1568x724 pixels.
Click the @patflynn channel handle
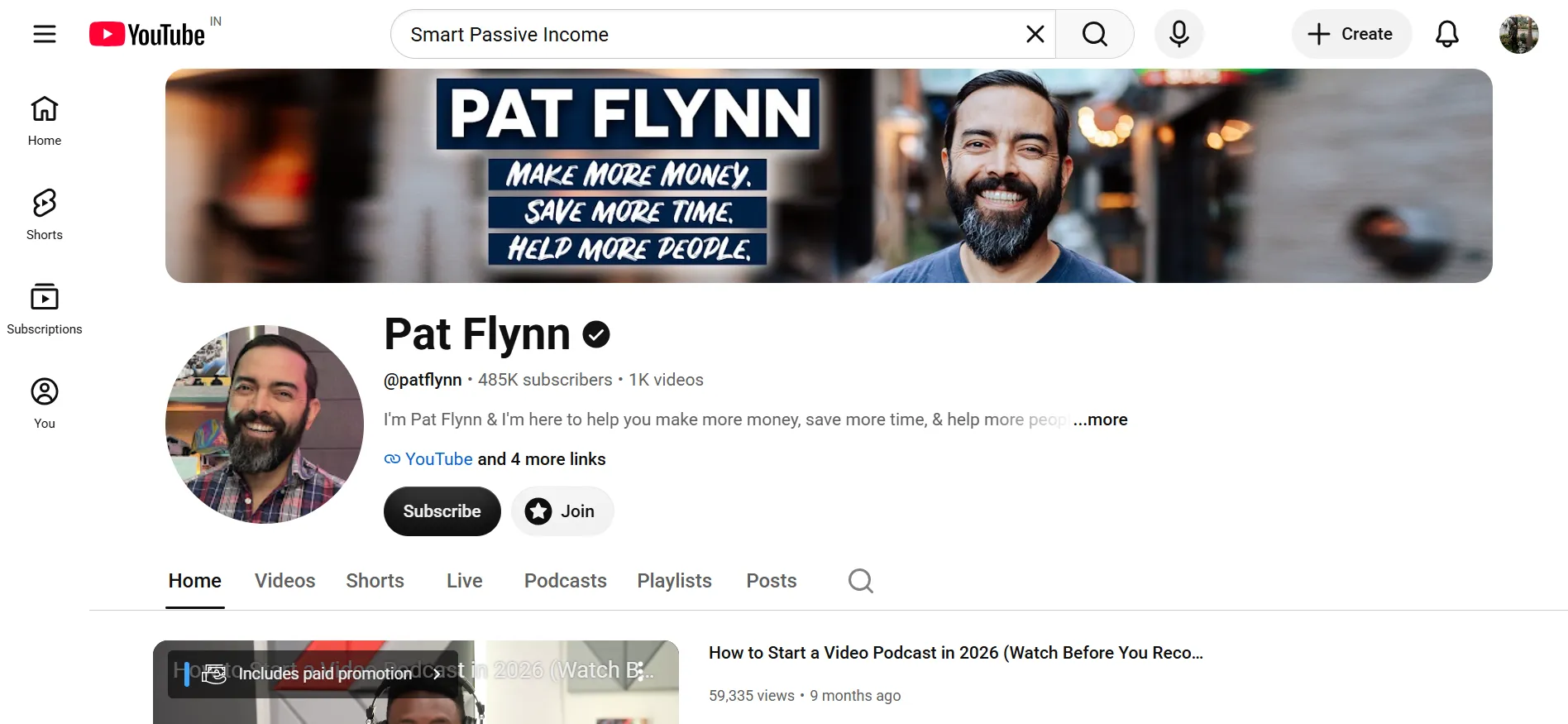coord(423,380)
